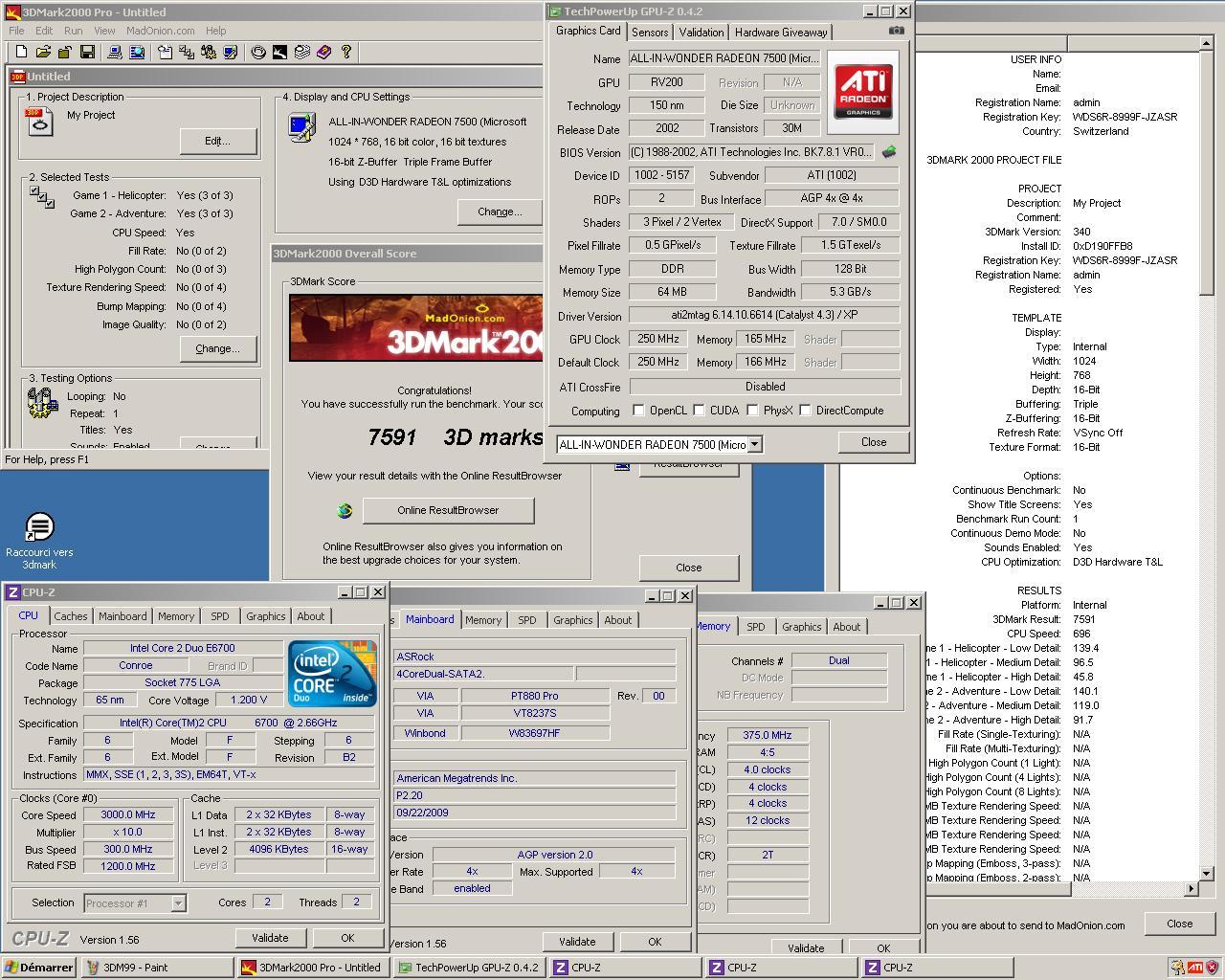Open the Help menu in 3DMark2000
This screenshot has width=1225, height=980.
(x=216, y=31)
